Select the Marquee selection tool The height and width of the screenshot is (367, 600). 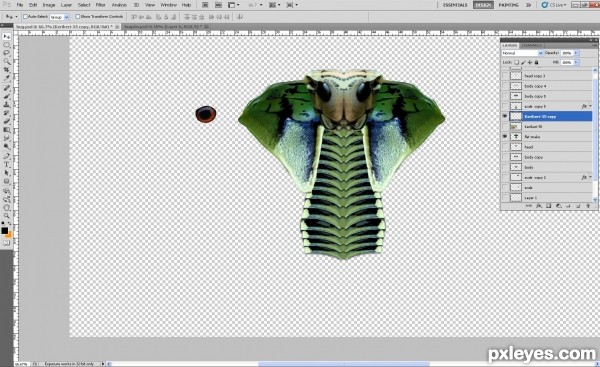pyautogui.click(x=7, y=45)
